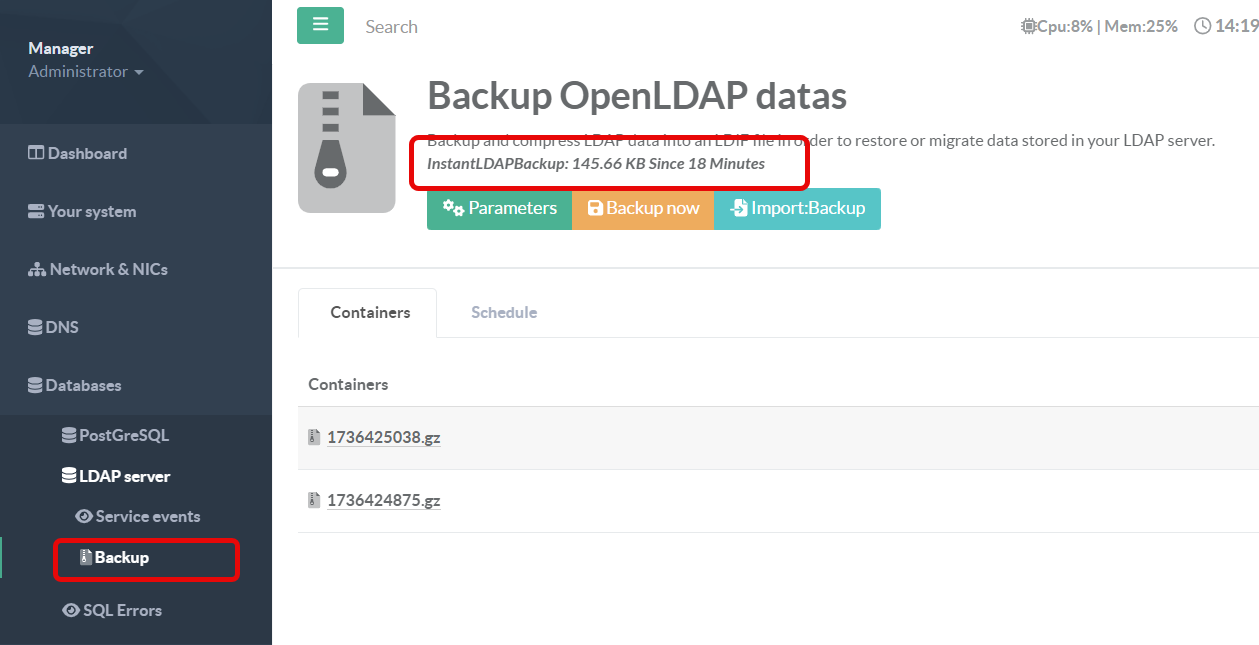The height and width of the screenshot is (645, 1259).
Task: Open the Your system section
Action: (x=82, y=211)
